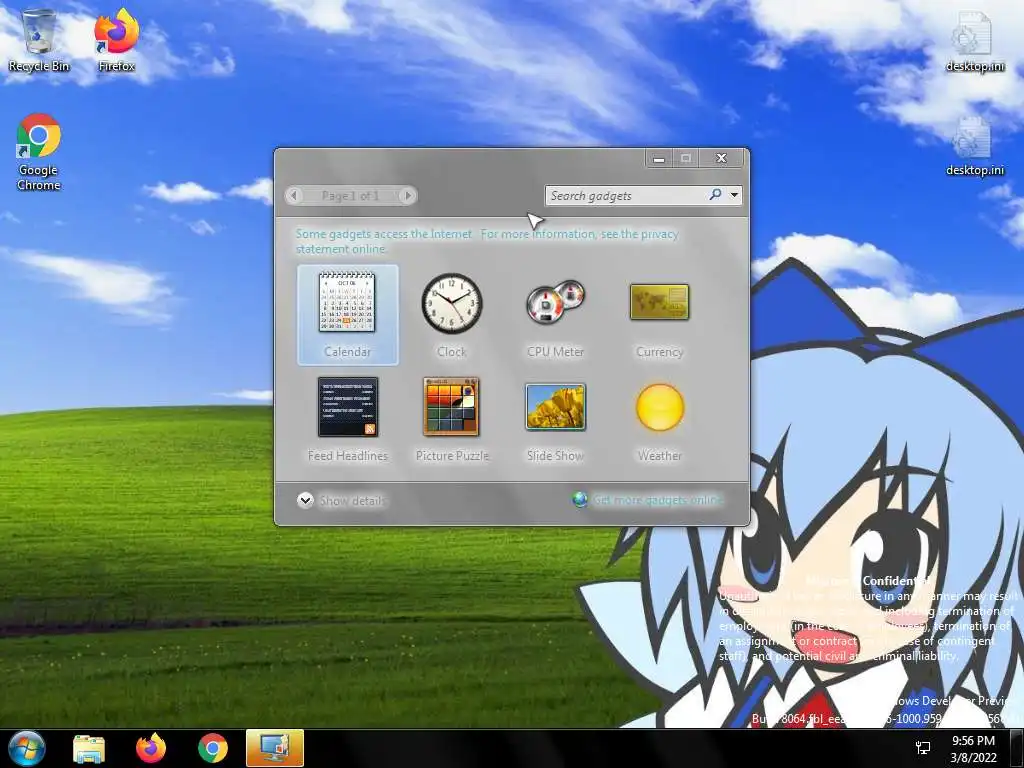Go to next gadgets page arrow
The width and height of the screenshot is (1024, 768).
point(408,195)
